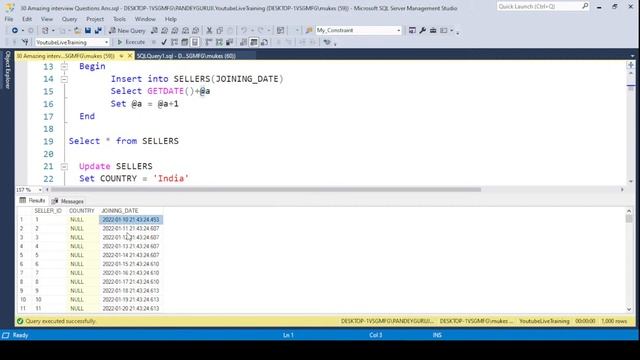The image size is (640, 360).
Task: Click the Find in Files icon
Action: click(x=309, y=31)
